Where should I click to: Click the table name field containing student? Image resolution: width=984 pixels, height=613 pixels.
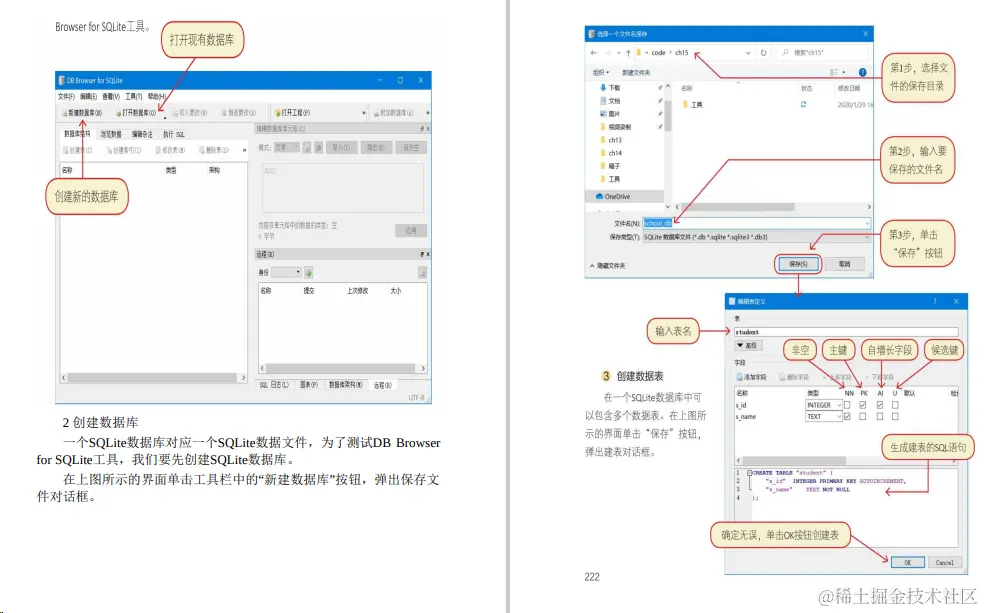pos(847,332)
